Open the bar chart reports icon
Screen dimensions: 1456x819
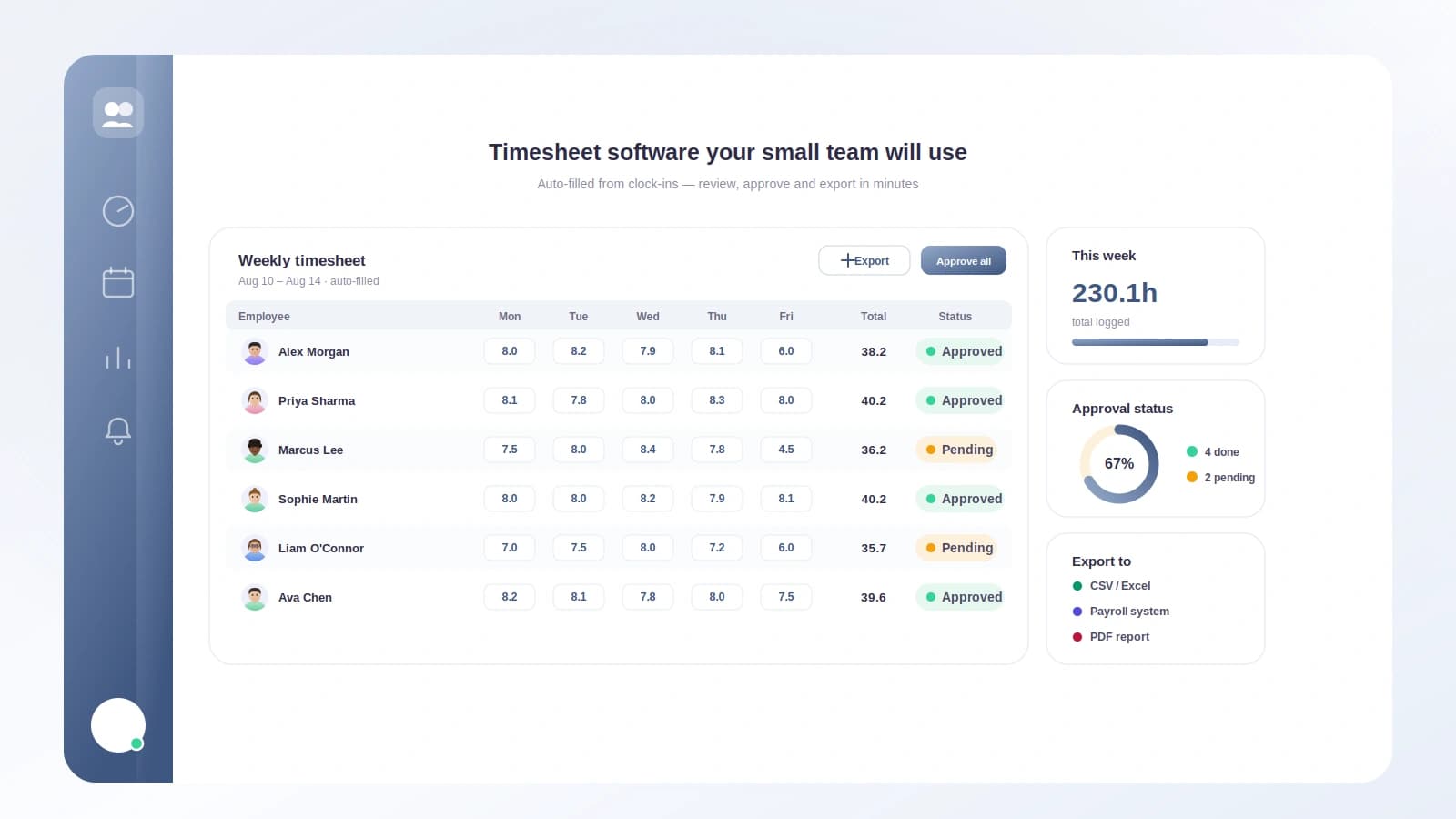tap(118, 357)
